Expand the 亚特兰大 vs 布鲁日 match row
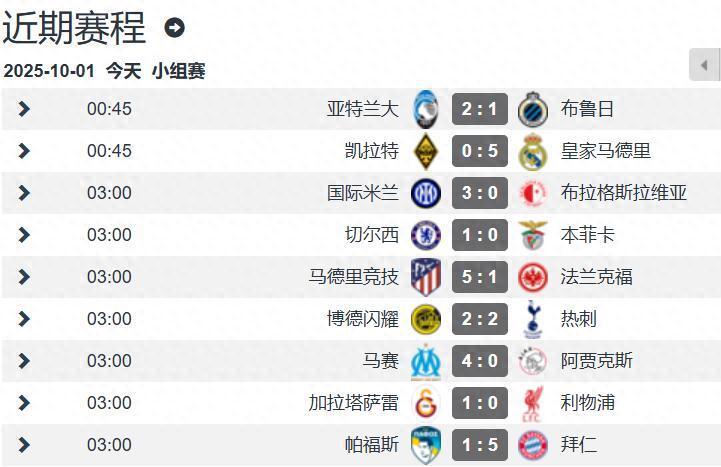 pos(24,109)
